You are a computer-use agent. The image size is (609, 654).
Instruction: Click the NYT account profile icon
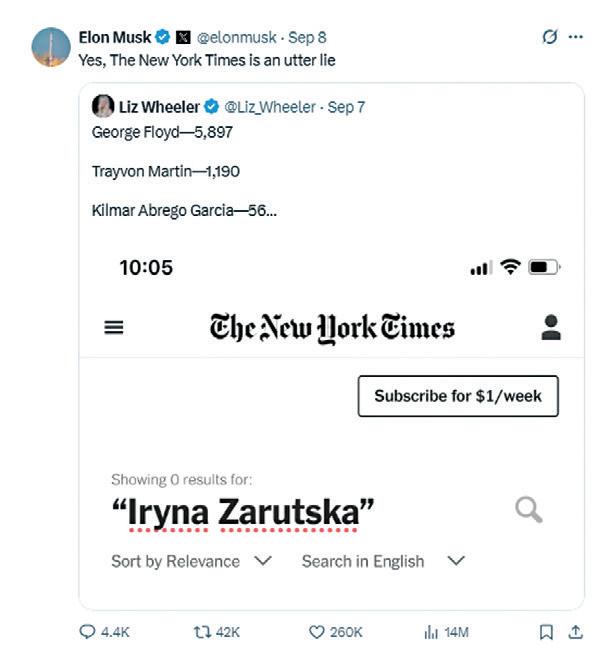coord(550,327)
